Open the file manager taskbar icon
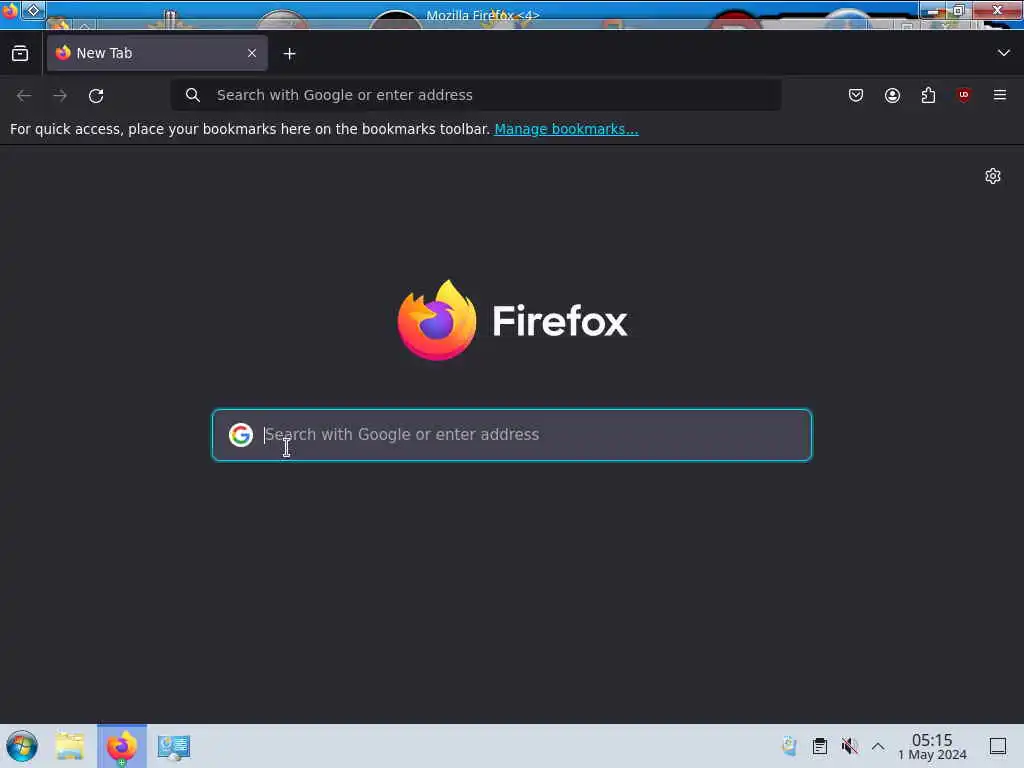This screenshot has width=1024, height=768. point(70,746)
